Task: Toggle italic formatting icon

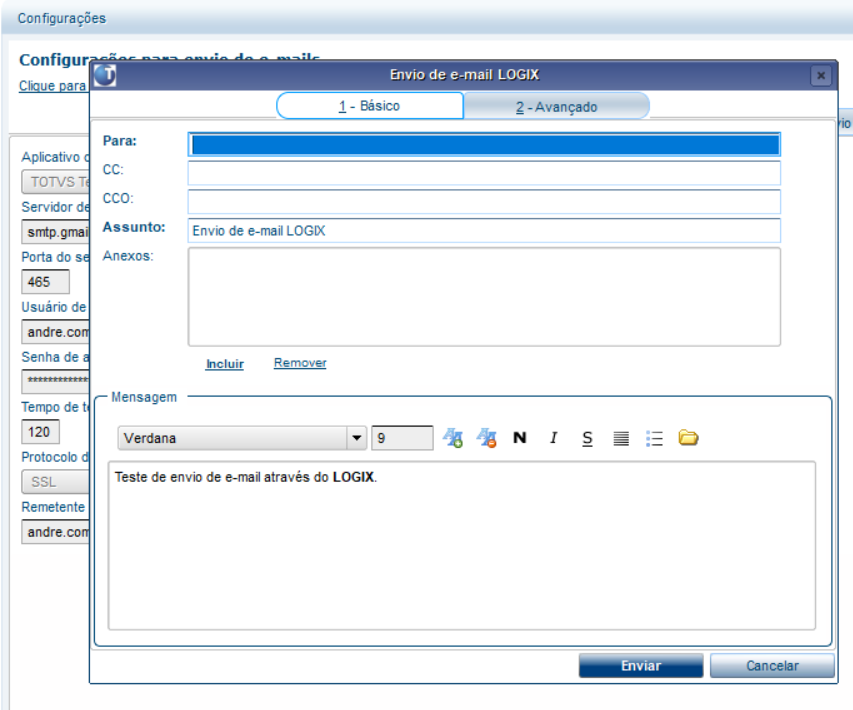Action: point(554,438)
